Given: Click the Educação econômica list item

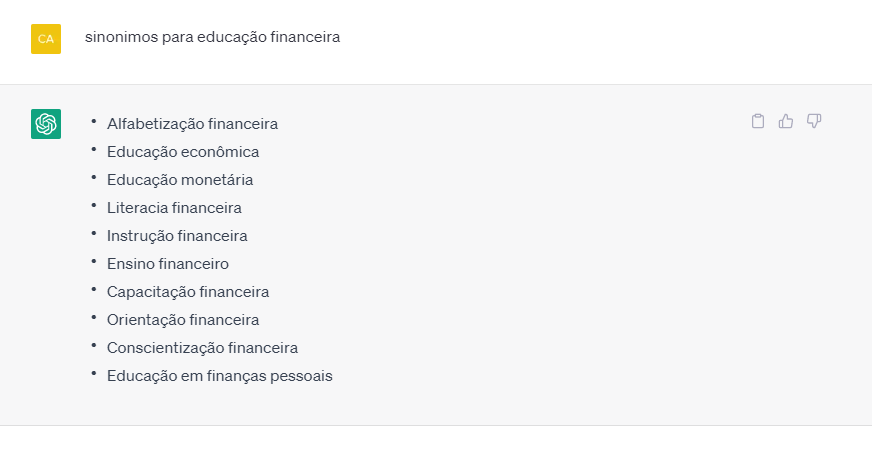Looking at the screenshot, I should (x=183, y=152).
